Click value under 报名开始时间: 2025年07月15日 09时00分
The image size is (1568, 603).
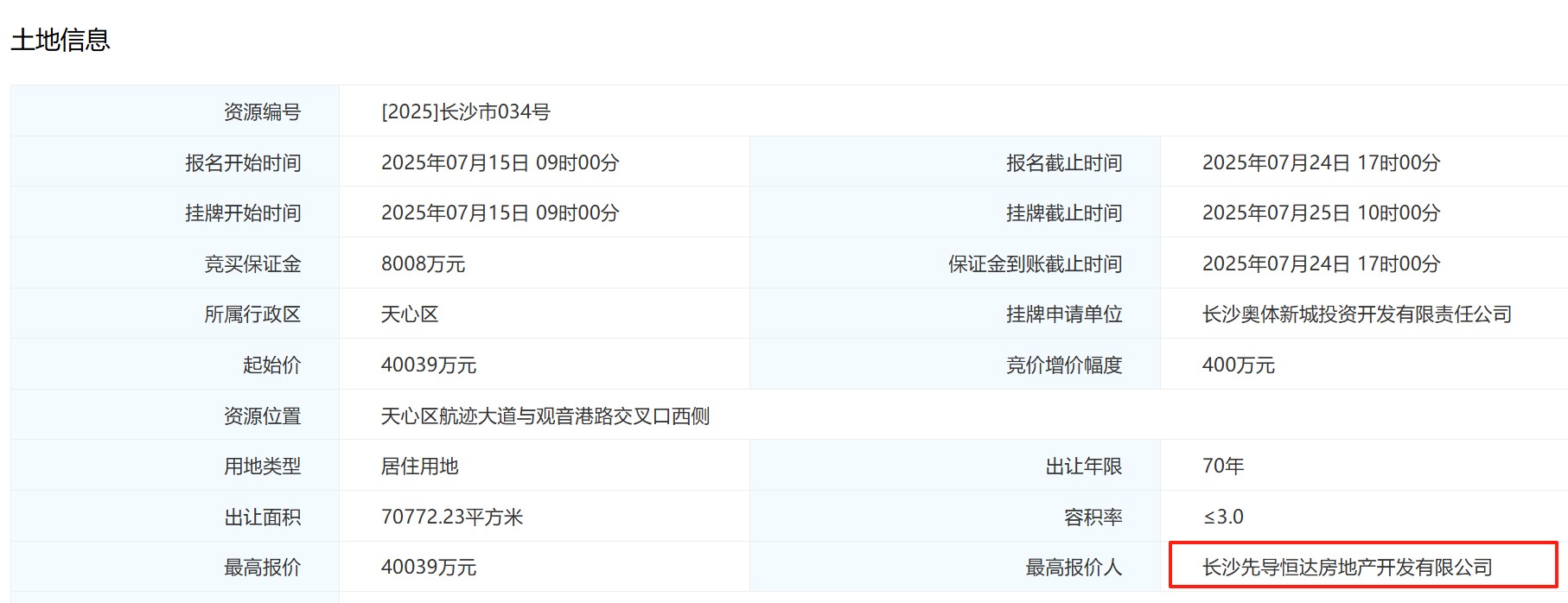500,162
